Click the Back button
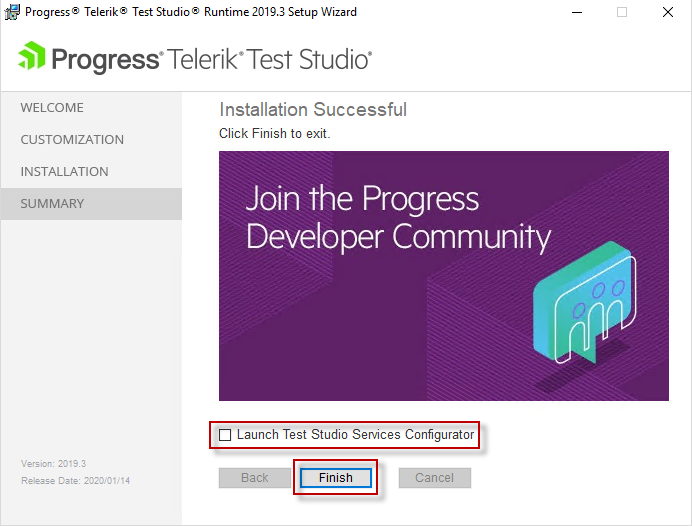692x526 pixels. (255, 478)
